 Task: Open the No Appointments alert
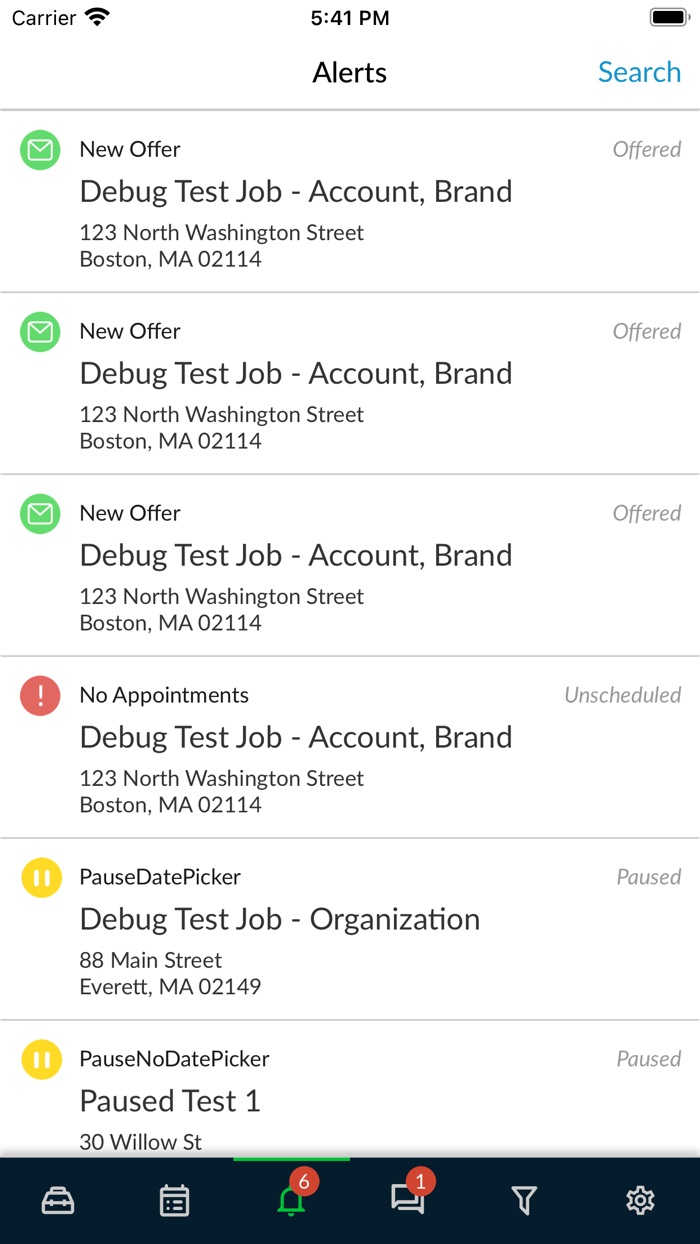tap(296, 738)
